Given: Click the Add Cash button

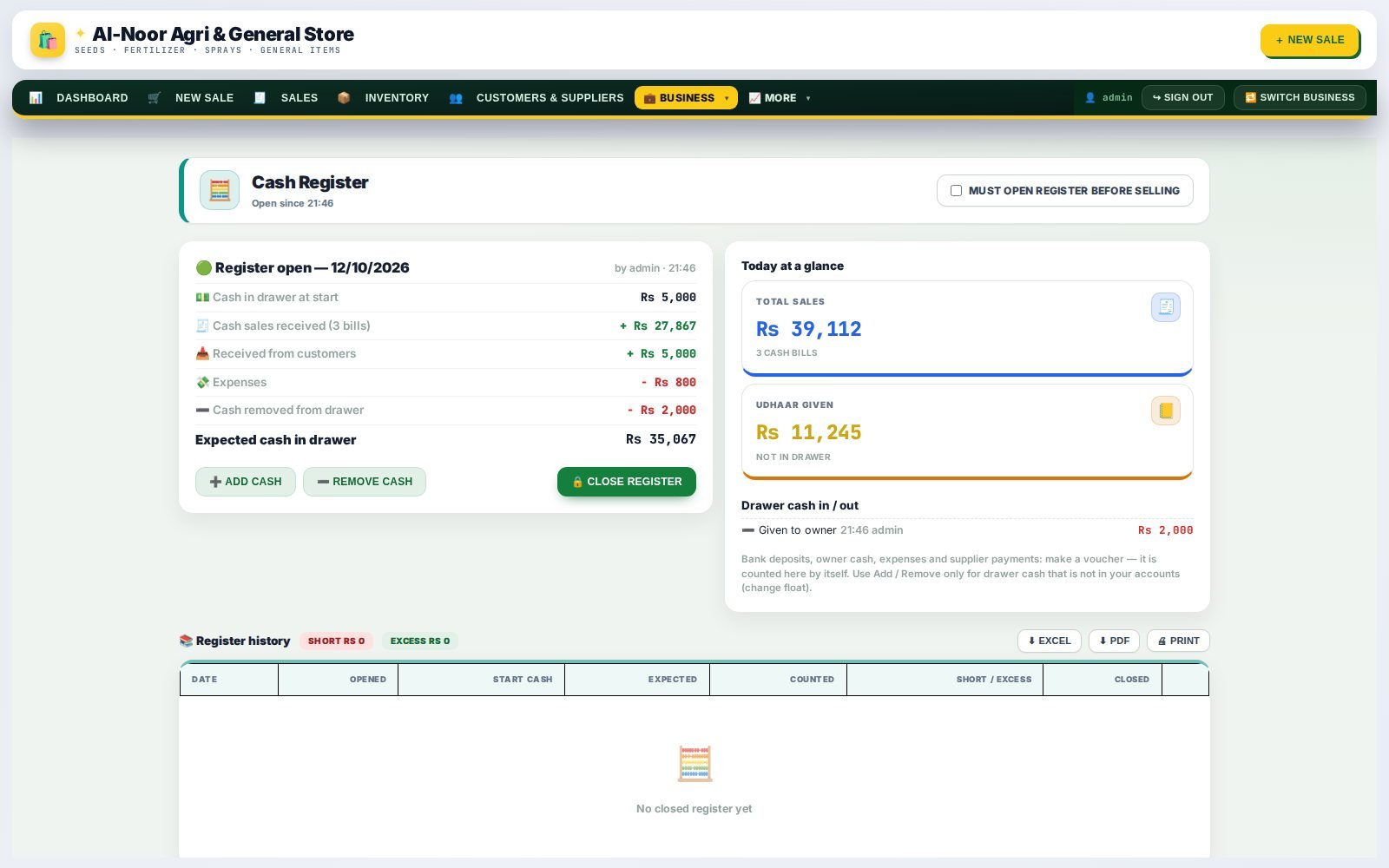Looking at the screenshot, I should [x=246, y=482].
